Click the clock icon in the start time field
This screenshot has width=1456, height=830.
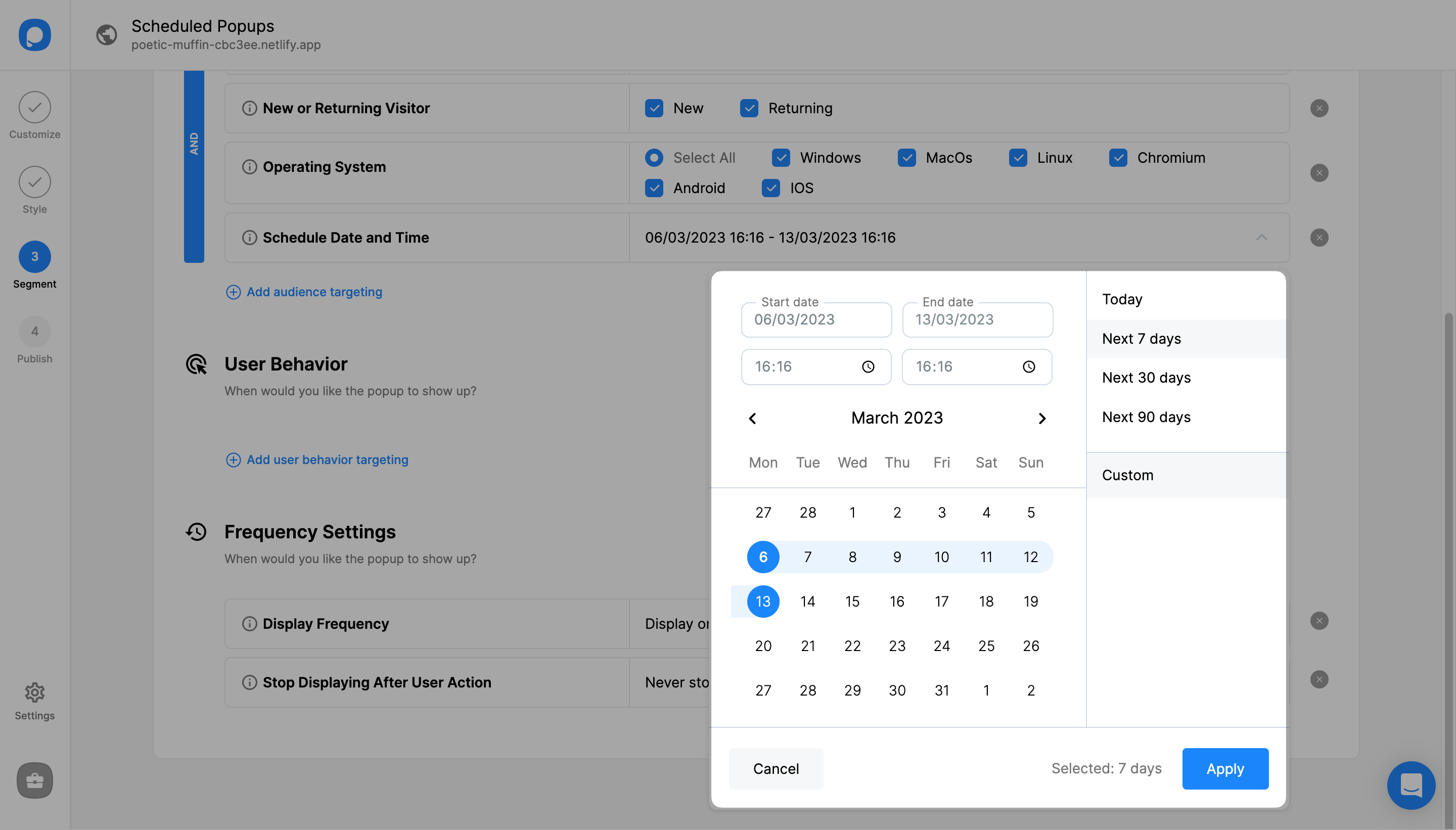(x=867, y=366)
